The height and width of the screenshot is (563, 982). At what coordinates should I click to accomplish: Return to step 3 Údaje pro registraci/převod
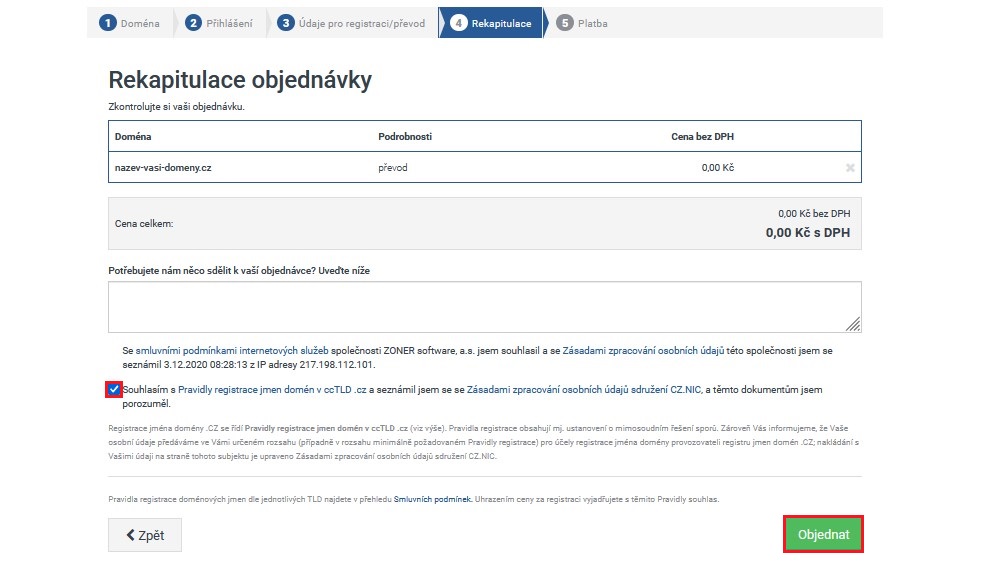click(x=354, y=23)
